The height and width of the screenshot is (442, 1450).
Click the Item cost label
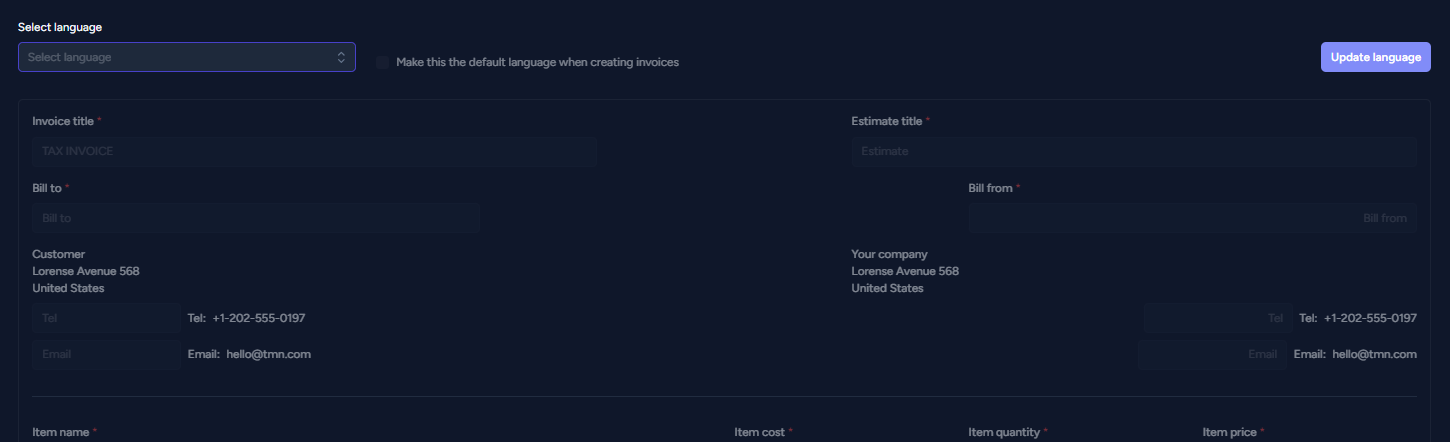(760, 432)
